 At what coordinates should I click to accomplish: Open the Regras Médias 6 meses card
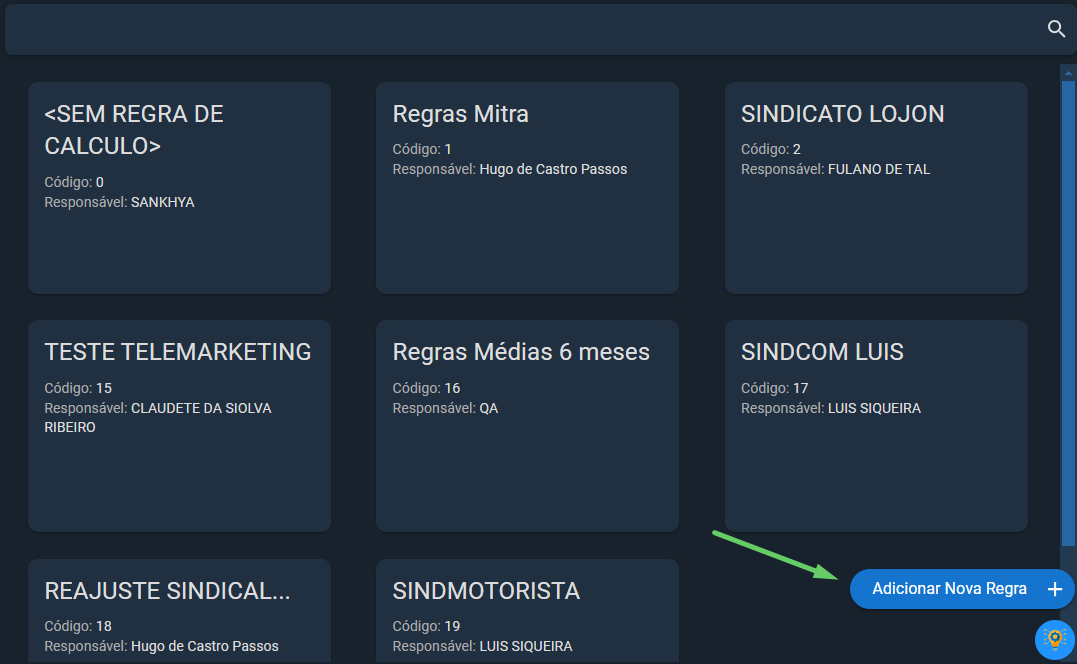point(528,426)
